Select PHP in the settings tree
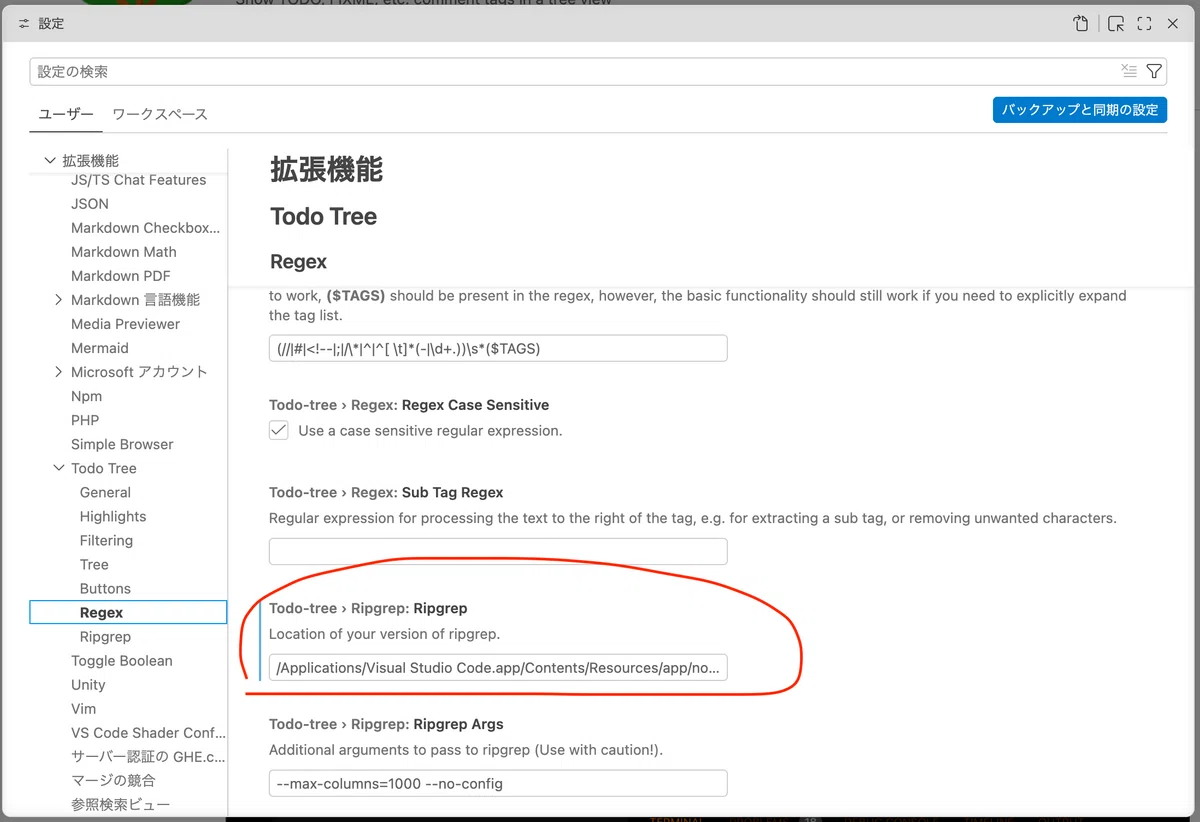 coord(85,420)
